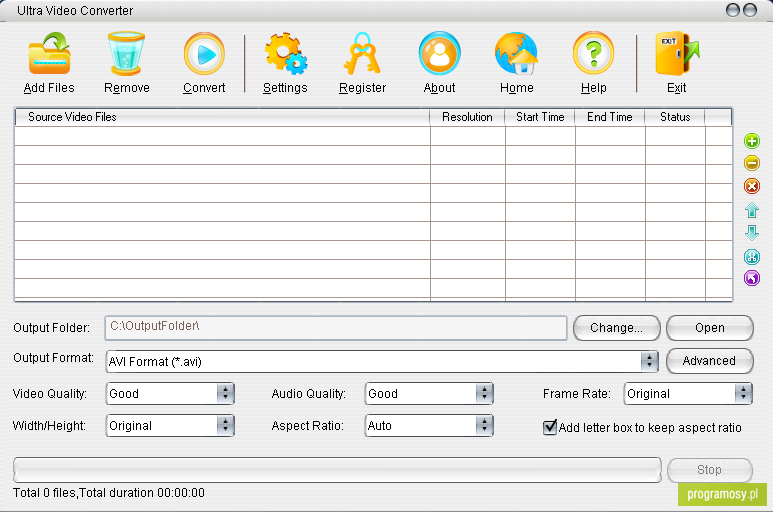
Task: Open Settings via the gears icon
Action: (x=285, y=54)
